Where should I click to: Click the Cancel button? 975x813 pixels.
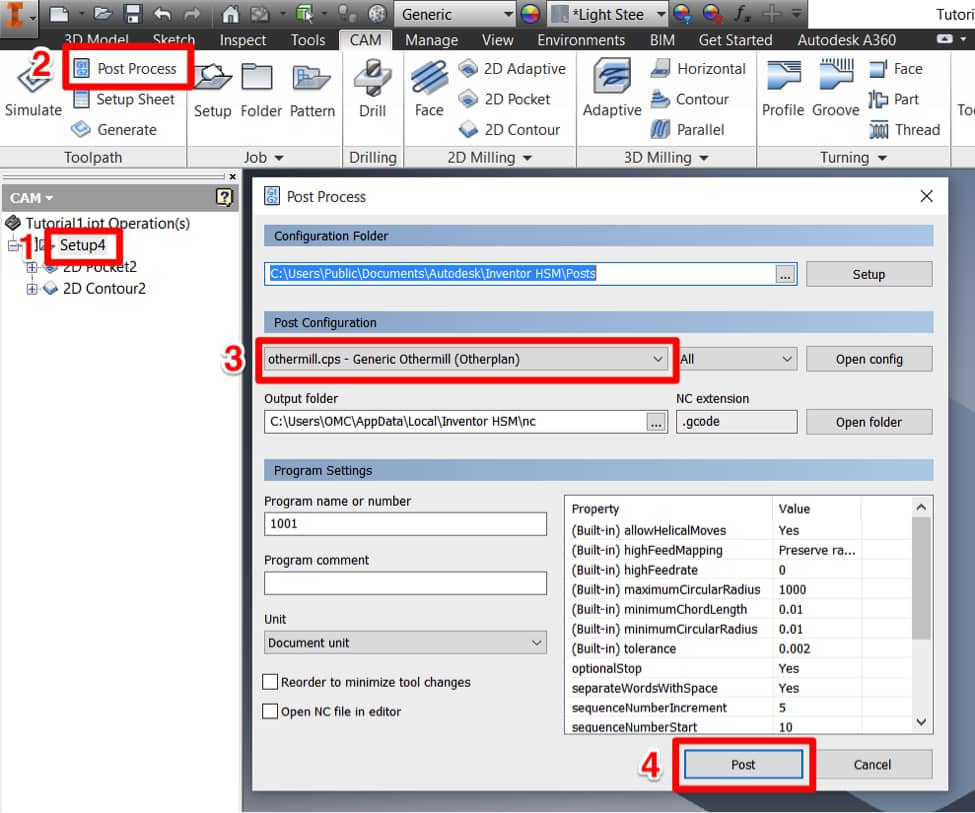coord(872,764)
